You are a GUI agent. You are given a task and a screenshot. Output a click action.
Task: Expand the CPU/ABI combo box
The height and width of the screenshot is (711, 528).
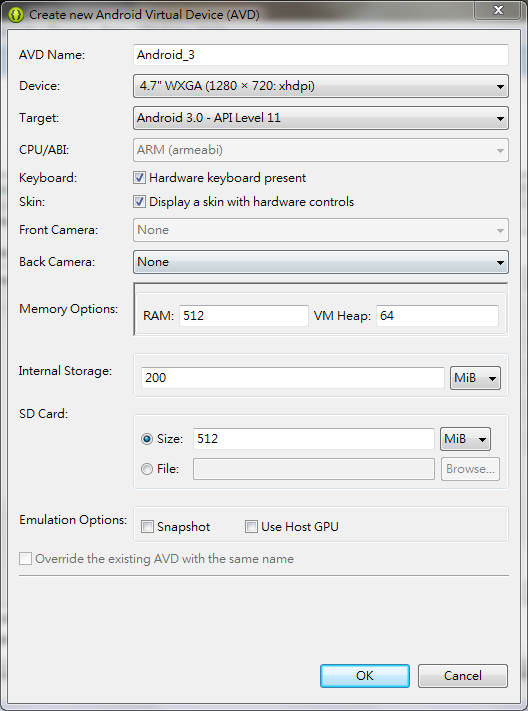(321, 150)
